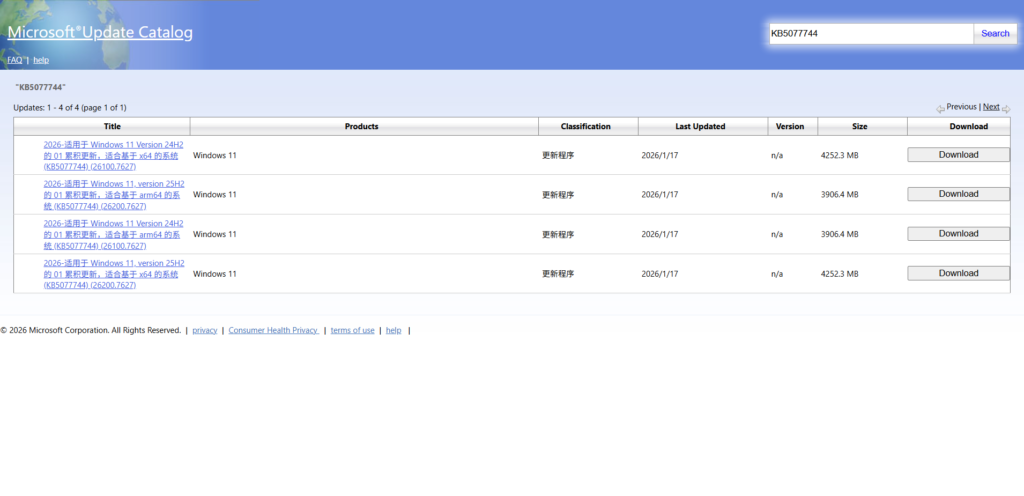Download the 24H2 x64 update (first row)
This screenshot has width=1024, height=496.
(x=958, y=155)
